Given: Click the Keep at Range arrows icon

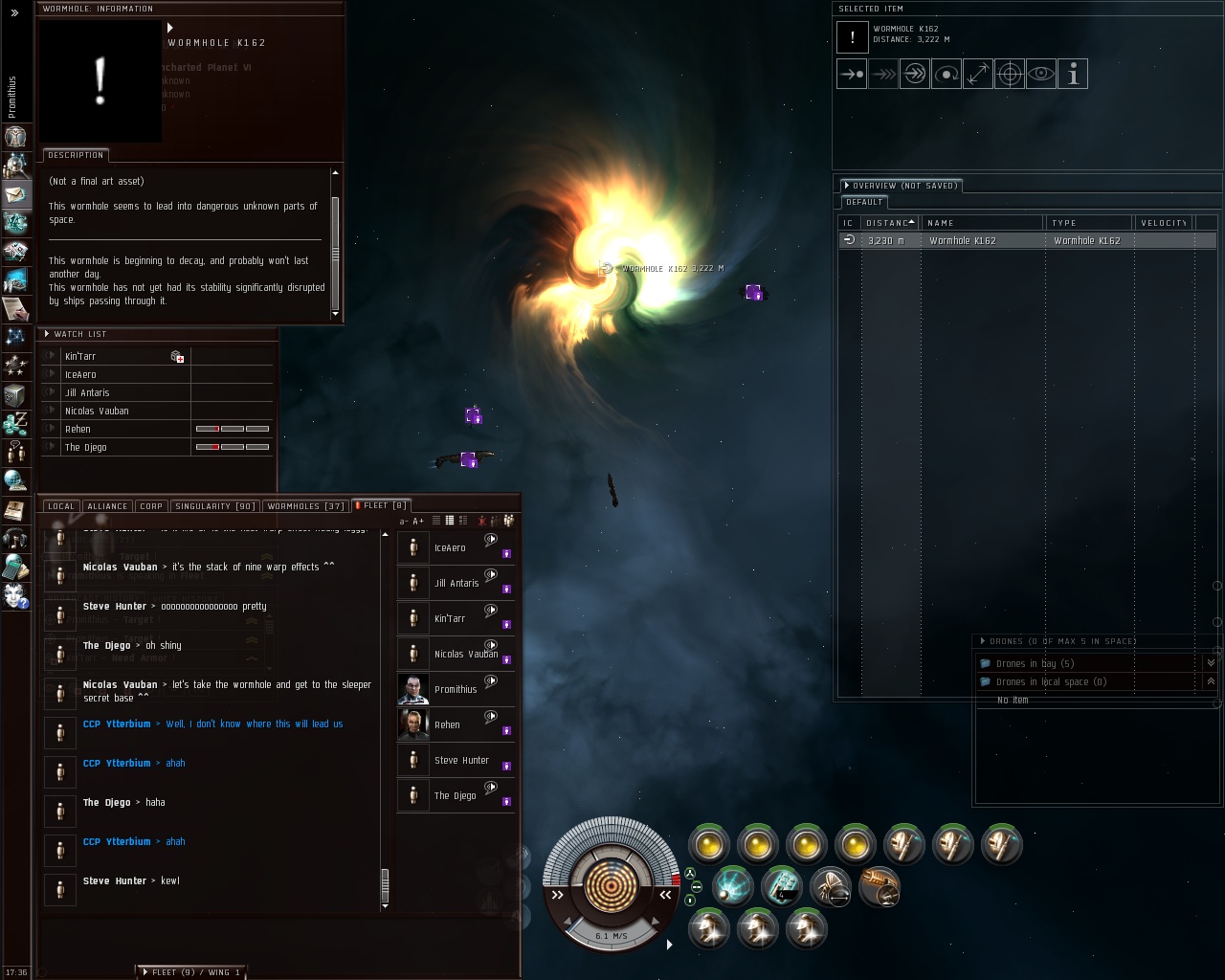Looking at the screenshot, I should (x=978, y=74).
